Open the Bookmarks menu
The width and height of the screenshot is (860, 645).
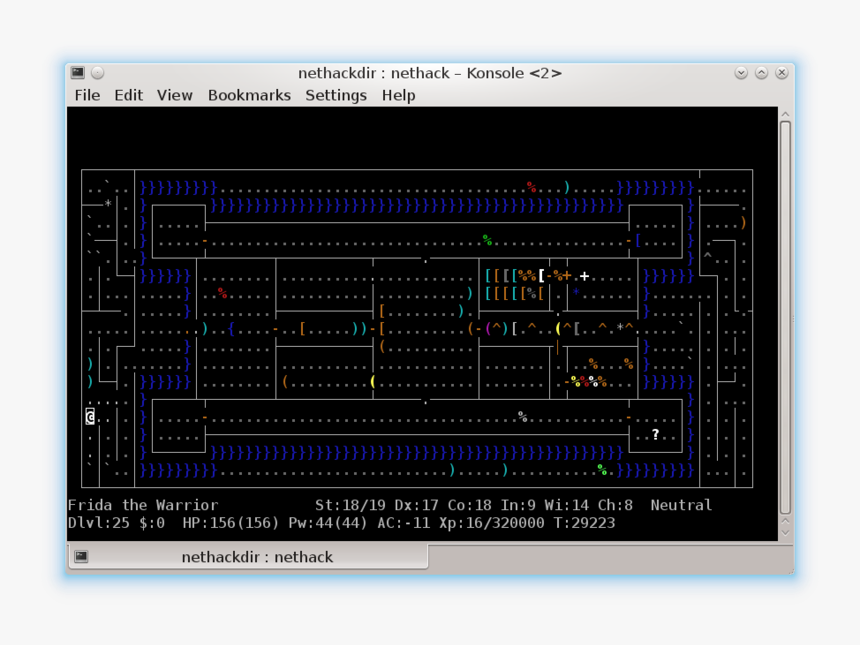249,95
